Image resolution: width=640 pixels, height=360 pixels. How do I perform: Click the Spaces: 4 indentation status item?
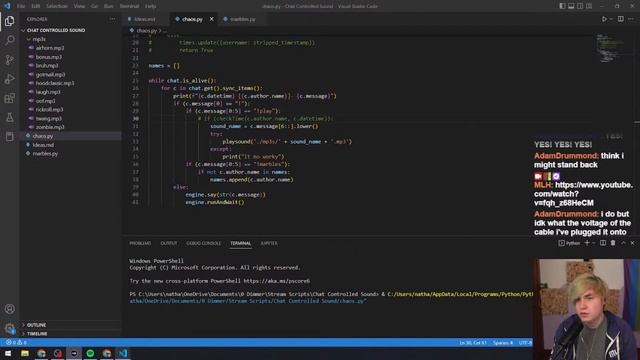(x=503, y=342)
